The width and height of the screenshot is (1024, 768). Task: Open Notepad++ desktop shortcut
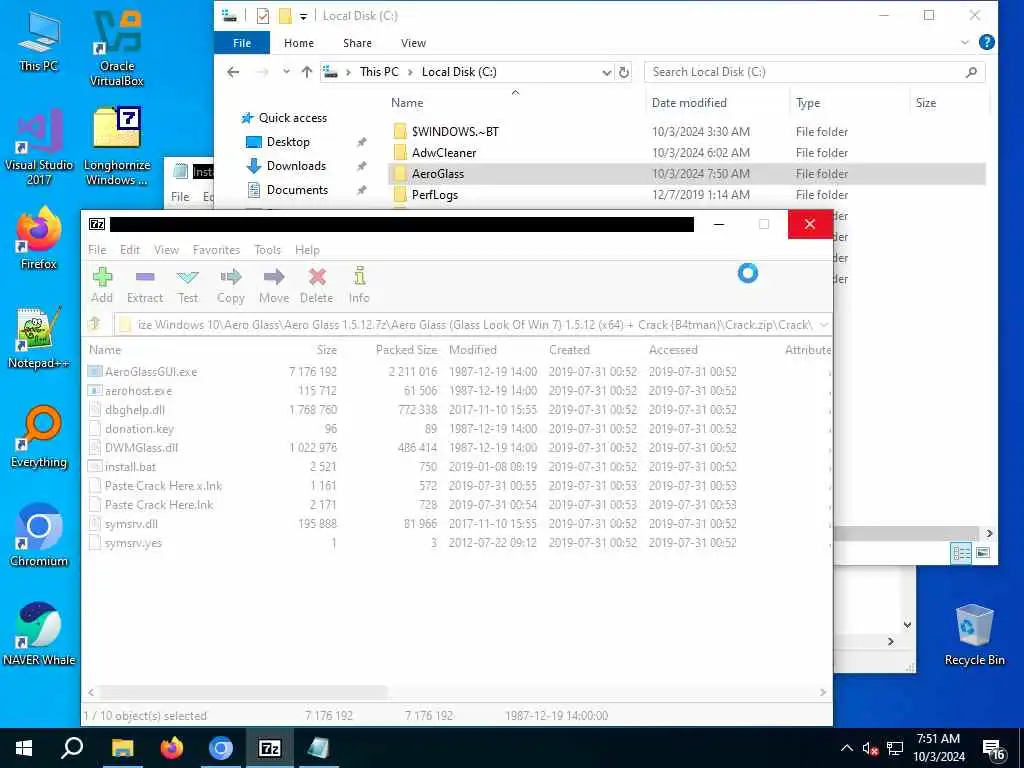click(x=39, y=338)
